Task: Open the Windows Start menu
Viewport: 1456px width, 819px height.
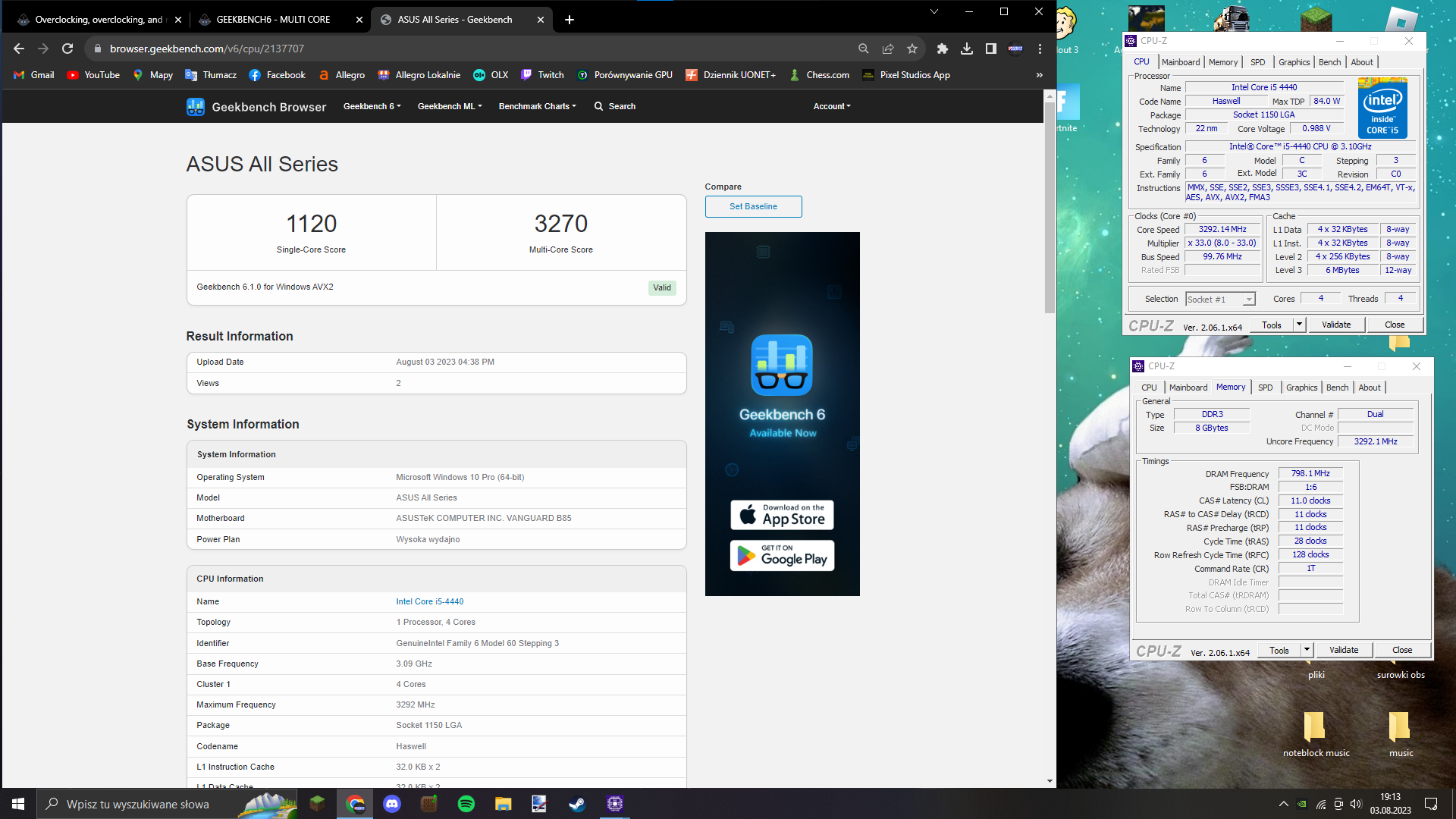Action: [18, 804]
